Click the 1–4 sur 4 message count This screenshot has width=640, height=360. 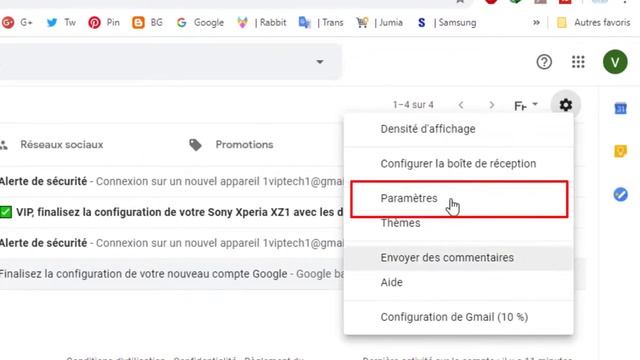click(x=413, y=105)
